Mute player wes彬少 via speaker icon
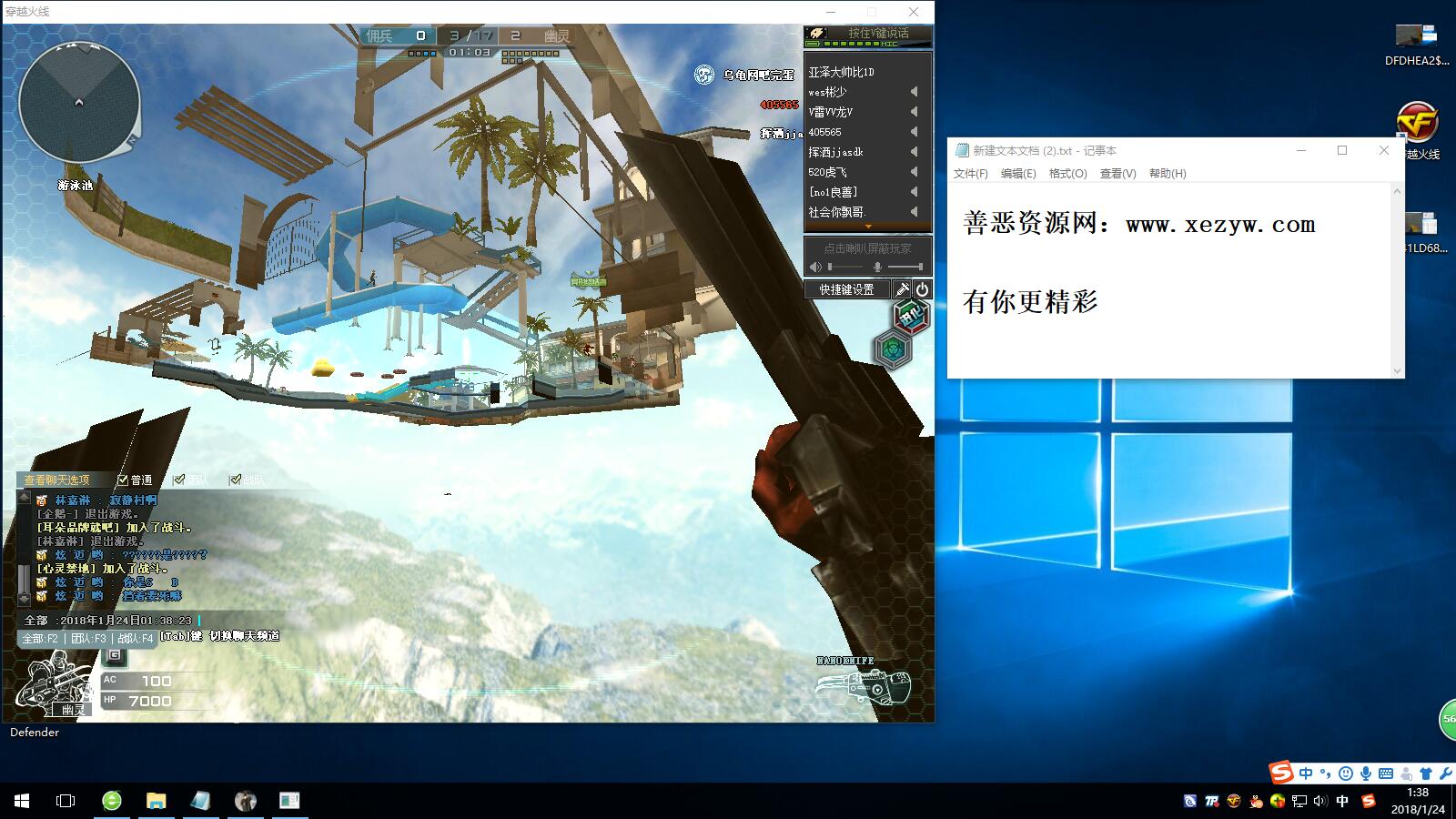This screenshot has width=1456, height=819. pos(914,92)
